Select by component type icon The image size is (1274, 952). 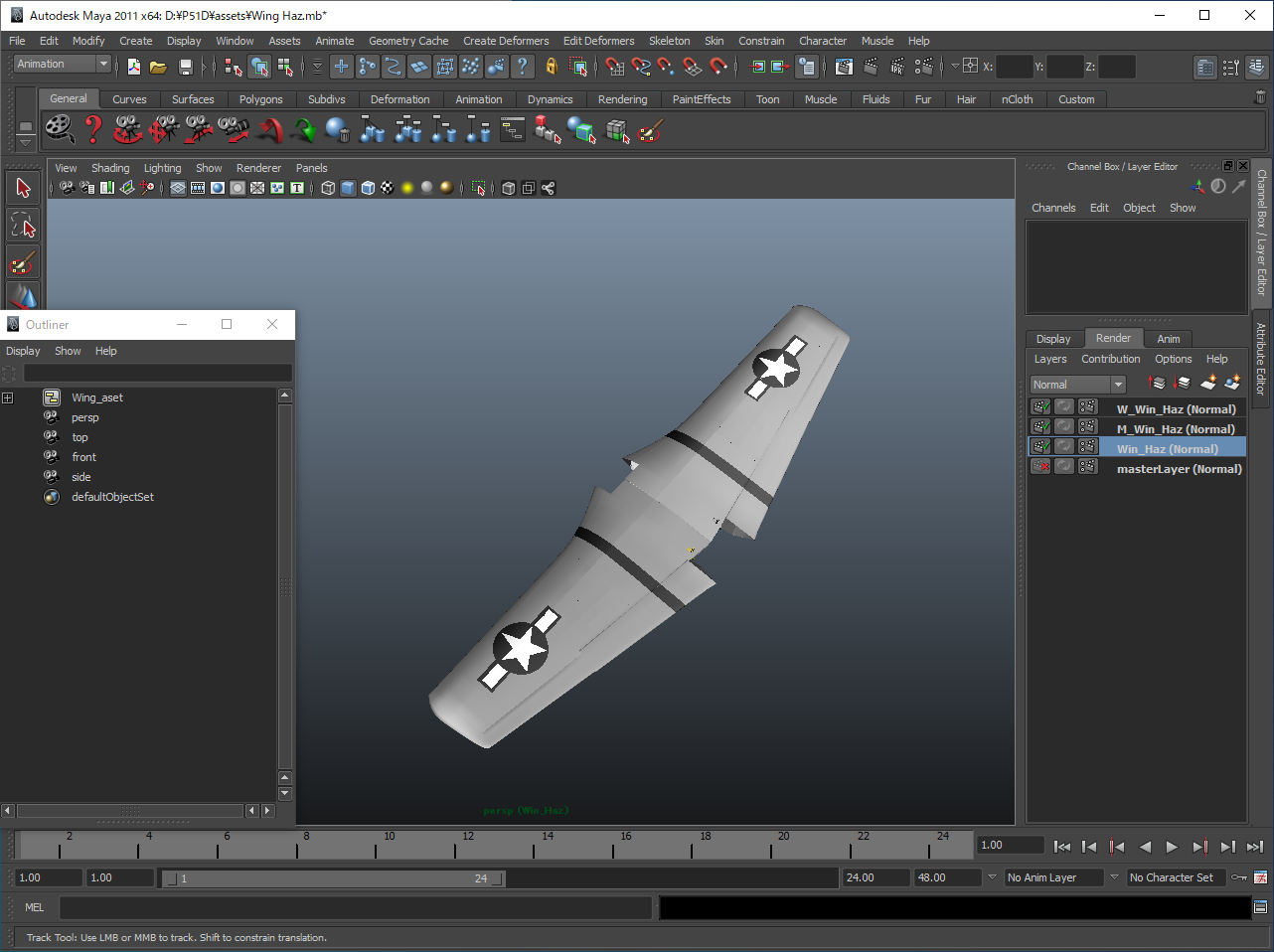285,67
